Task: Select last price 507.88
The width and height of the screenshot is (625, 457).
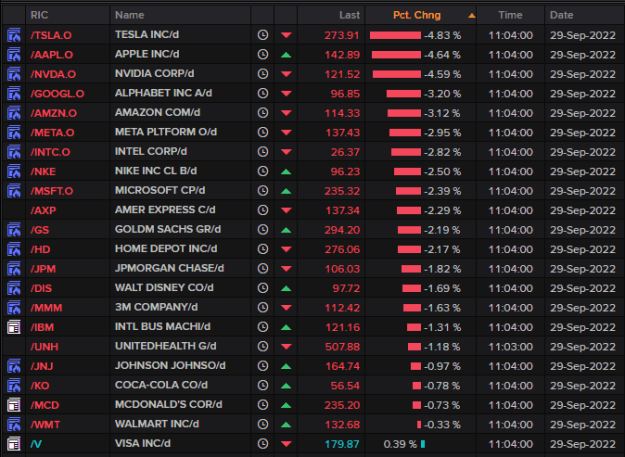Action: pos(342,347)
